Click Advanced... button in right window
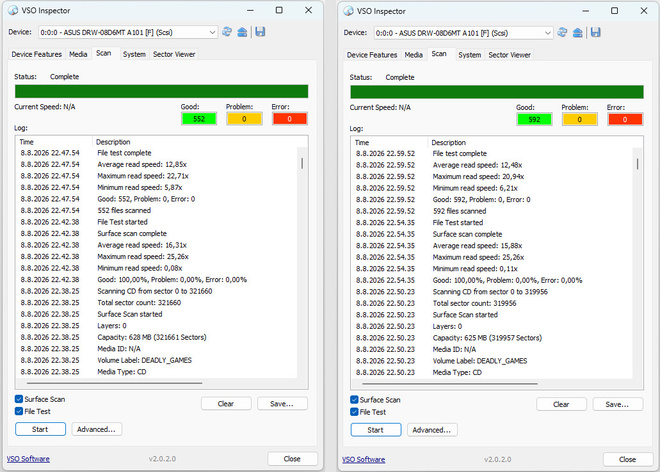 pyautogui.click(x=432, y=430)
